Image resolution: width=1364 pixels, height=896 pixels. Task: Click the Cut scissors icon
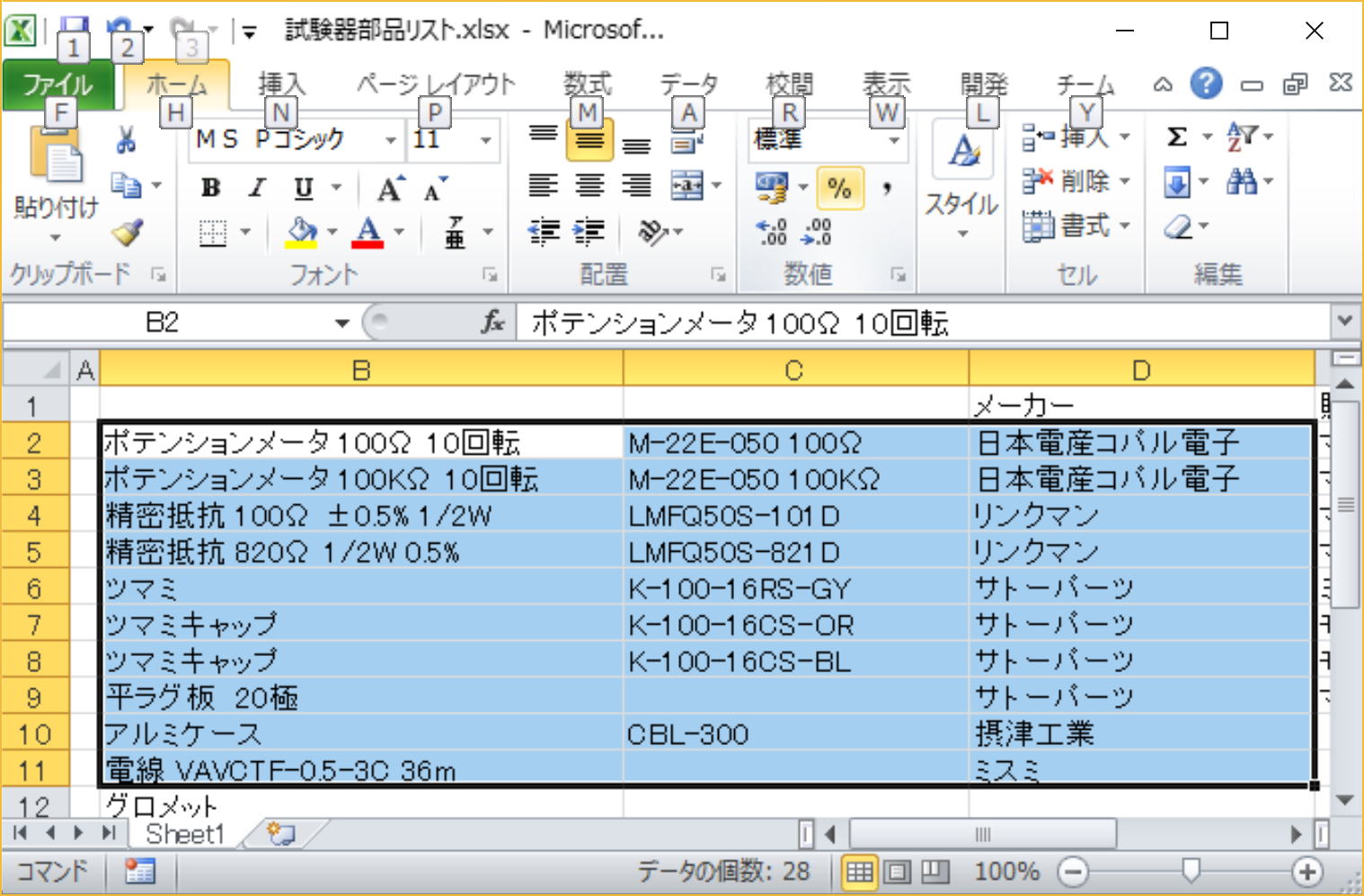126,139
